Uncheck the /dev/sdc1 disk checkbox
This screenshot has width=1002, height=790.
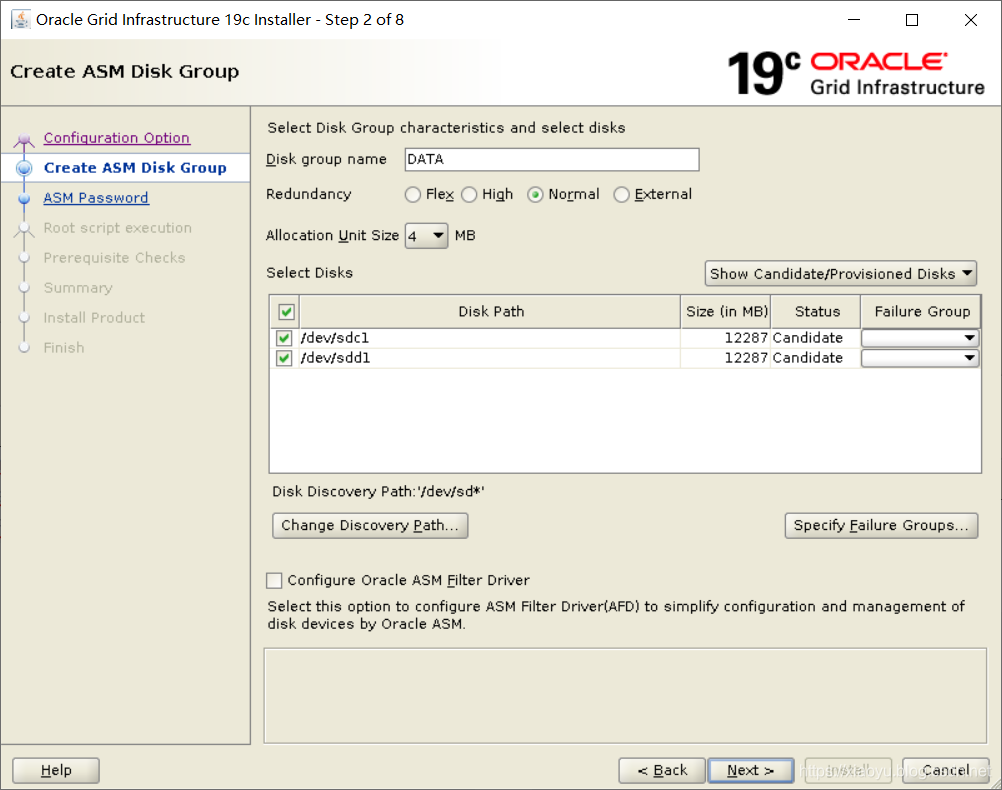pyautogui.click(x=284, y=338)
